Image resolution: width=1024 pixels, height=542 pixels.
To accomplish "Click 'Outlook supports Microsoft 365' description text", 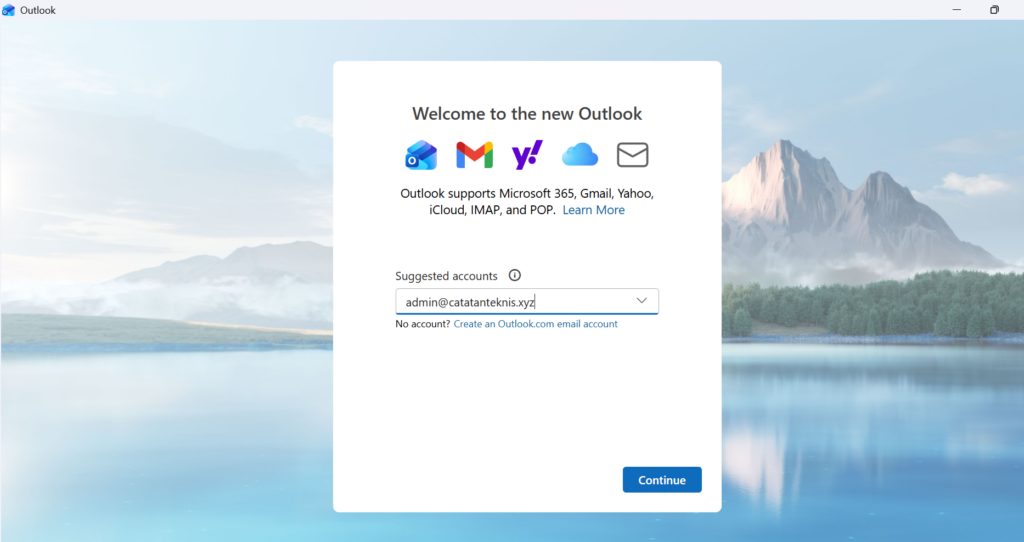I will coord(527,201).
